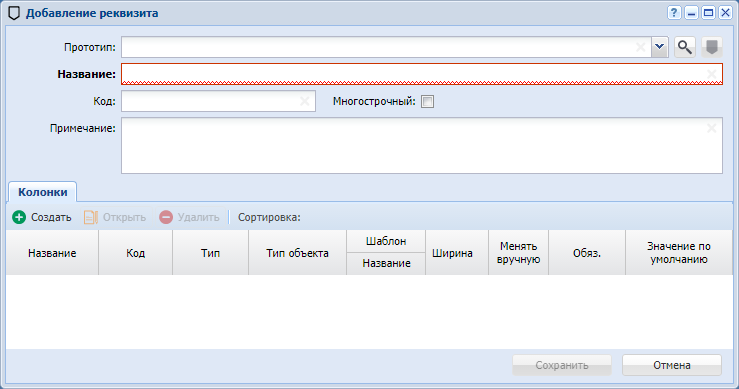The height and width of the screenshot is (389, 739).
Task: Click the Код column header
Action: tap(136, 253)
